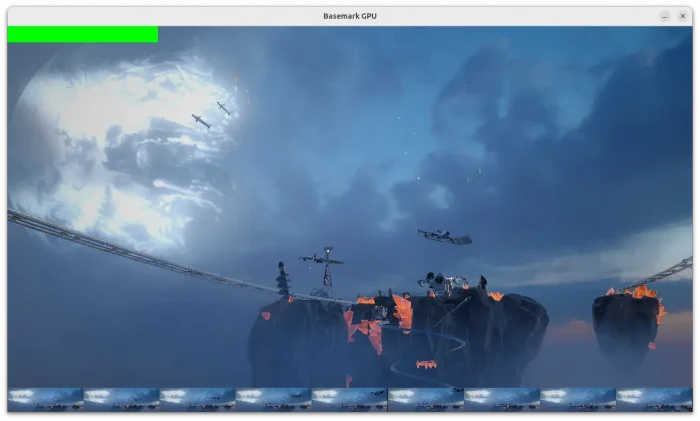Click the Basemark GPU title bar text

coord(350,16)
